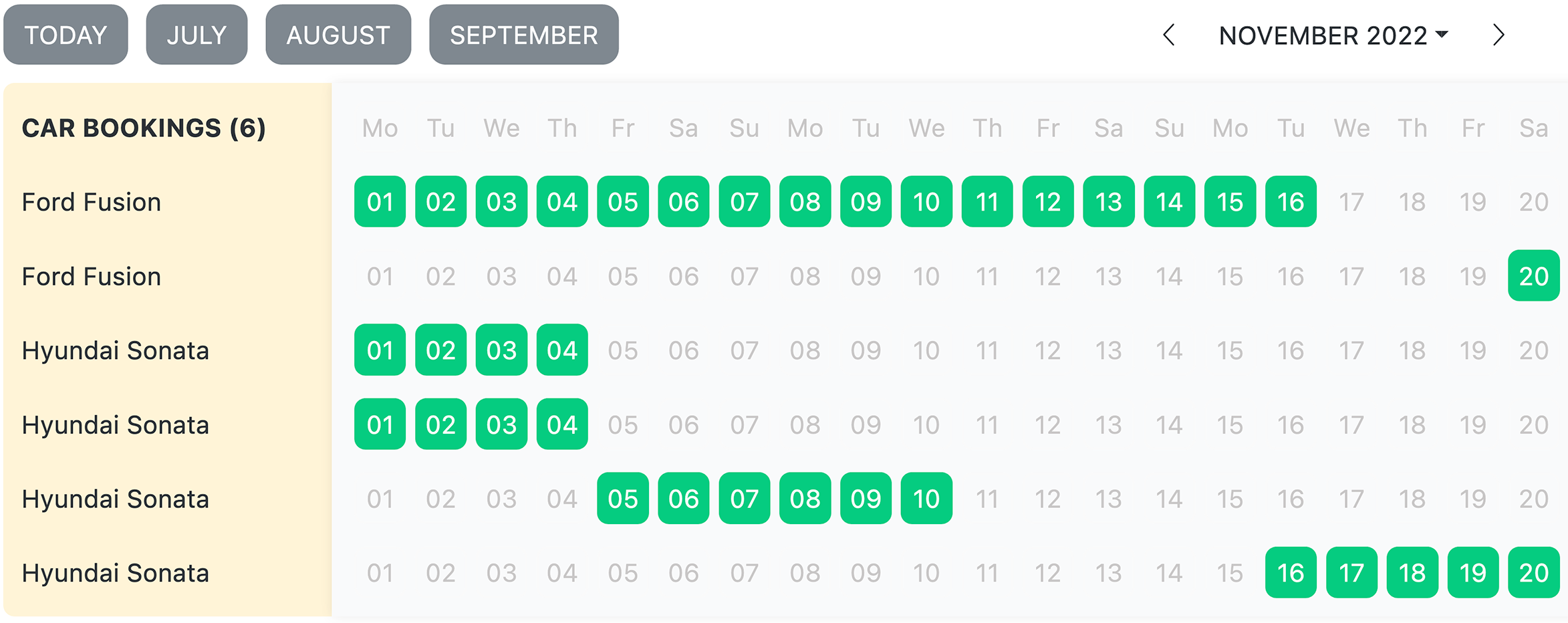Click the TODAY button
The height and width of the screenshot is (623, 1568).
[x=66, y=35]
